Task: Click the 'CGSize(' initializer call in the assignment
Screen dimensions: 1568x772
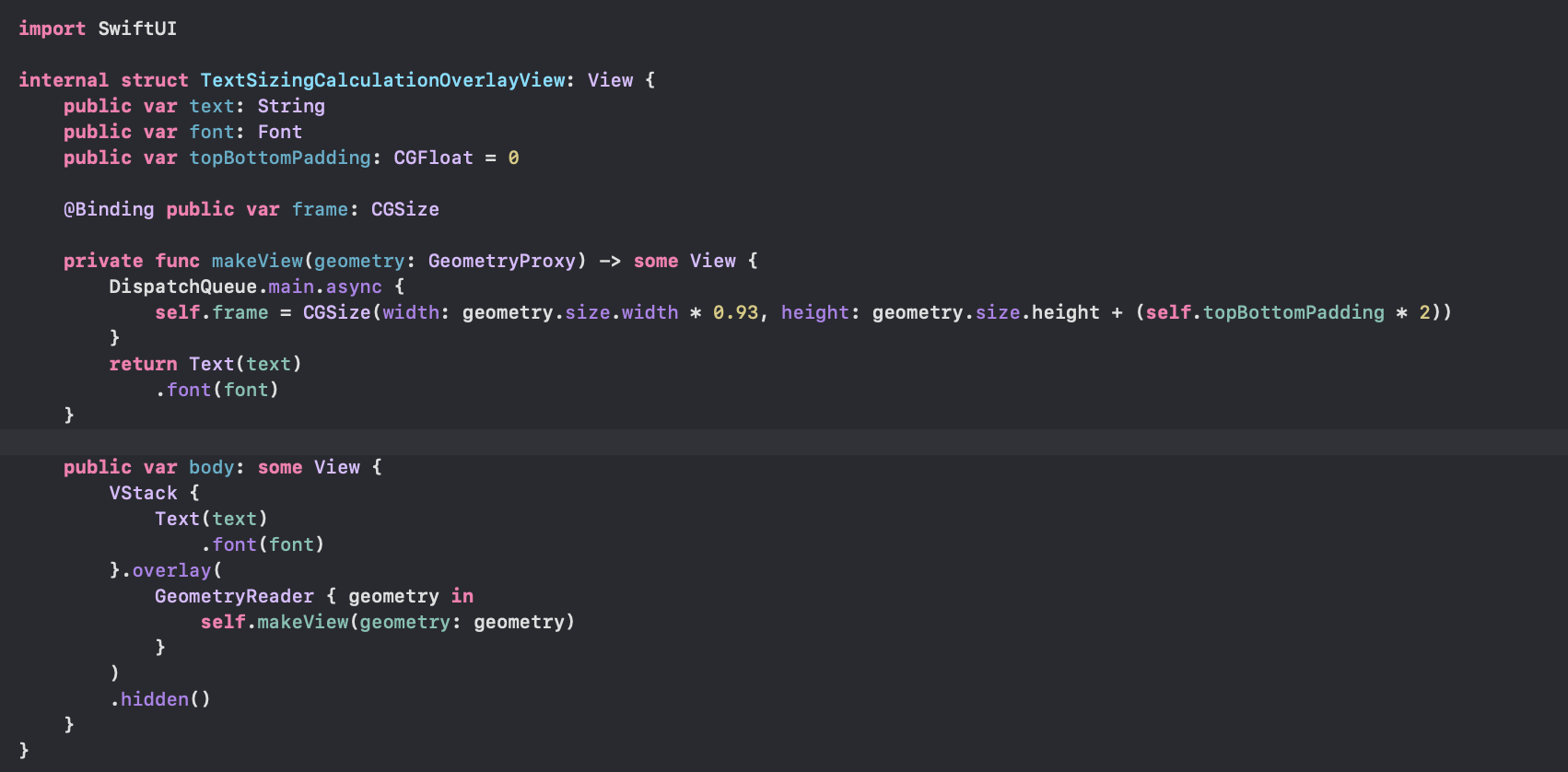Action: (x=342, y=312)
